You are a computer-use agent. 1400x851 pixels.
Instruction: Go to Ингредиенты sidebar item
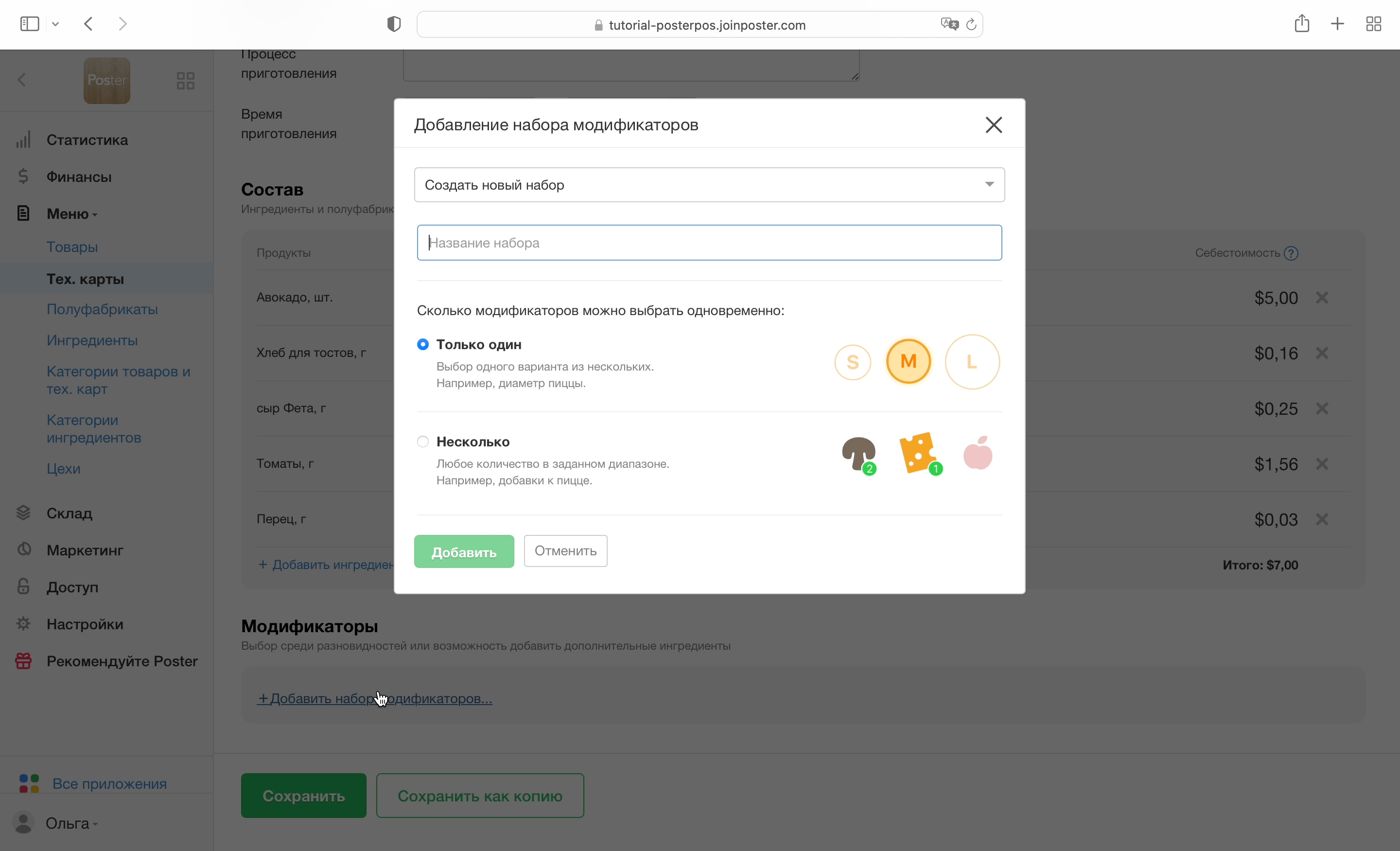pyautogui.click(x=92, y=340)
